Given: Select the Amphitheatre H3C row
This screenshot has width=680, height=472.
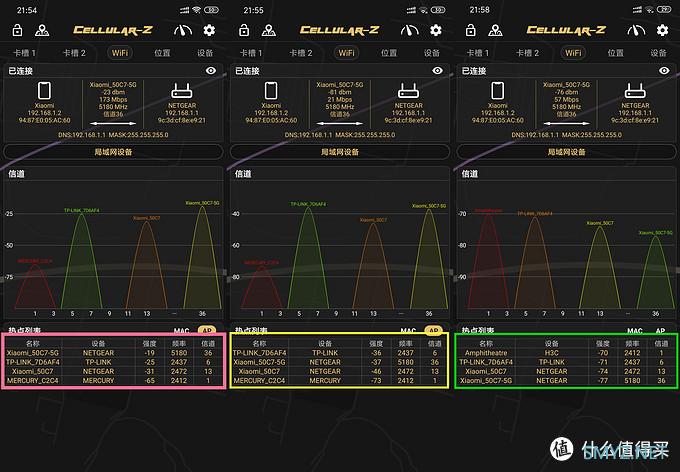Looking at the screenshot, I should pos(566,353).
